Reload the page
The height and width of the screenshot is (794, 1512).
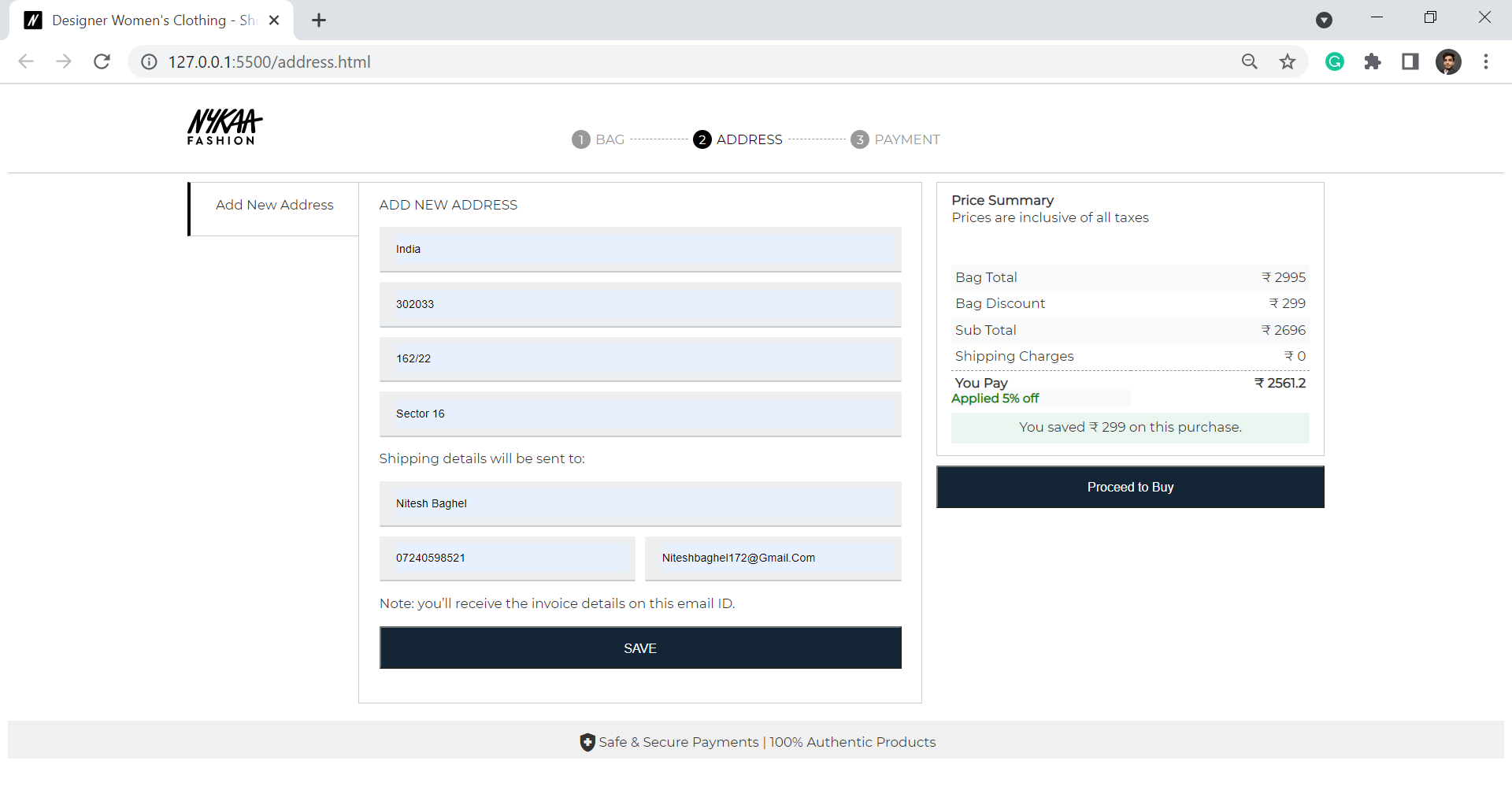click(102, 61)
